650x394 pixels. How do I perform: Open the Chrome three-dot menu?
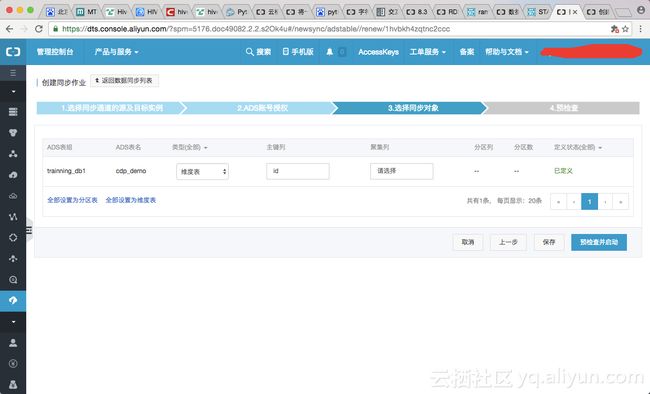pos(641,29)
